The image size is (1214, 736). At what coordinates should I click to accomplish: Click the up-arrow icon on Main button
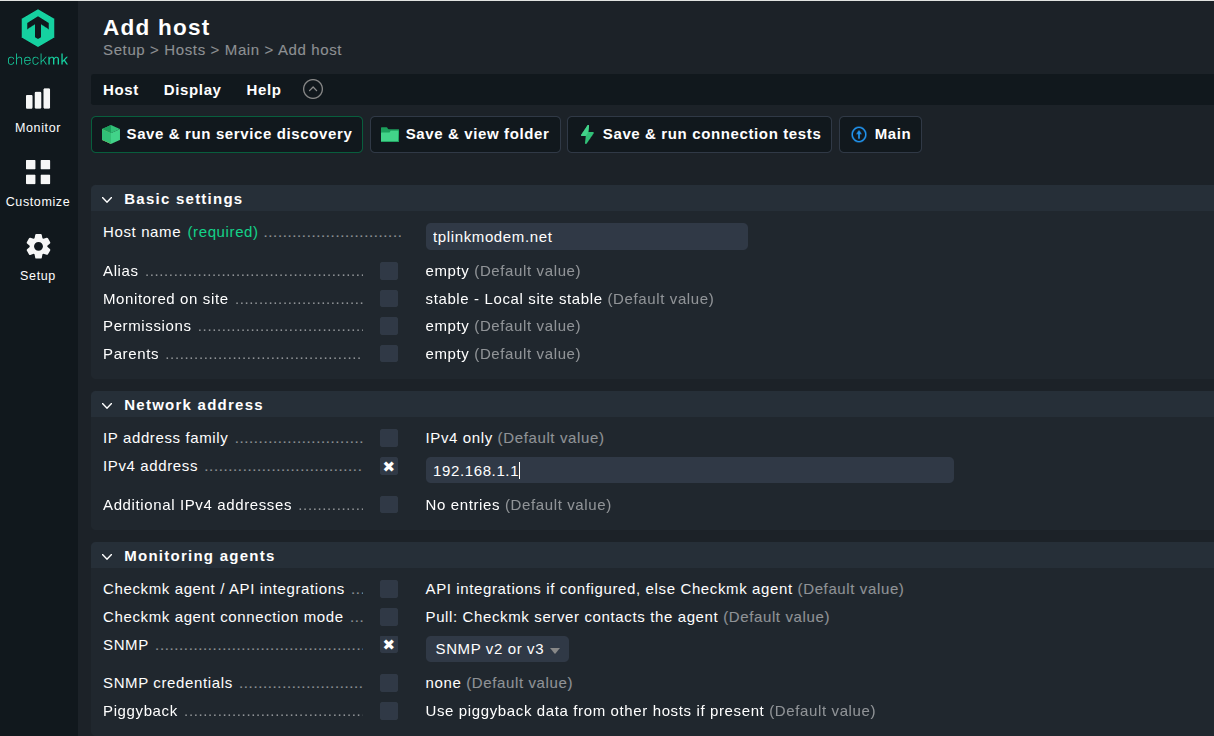[x=859, y=134]
